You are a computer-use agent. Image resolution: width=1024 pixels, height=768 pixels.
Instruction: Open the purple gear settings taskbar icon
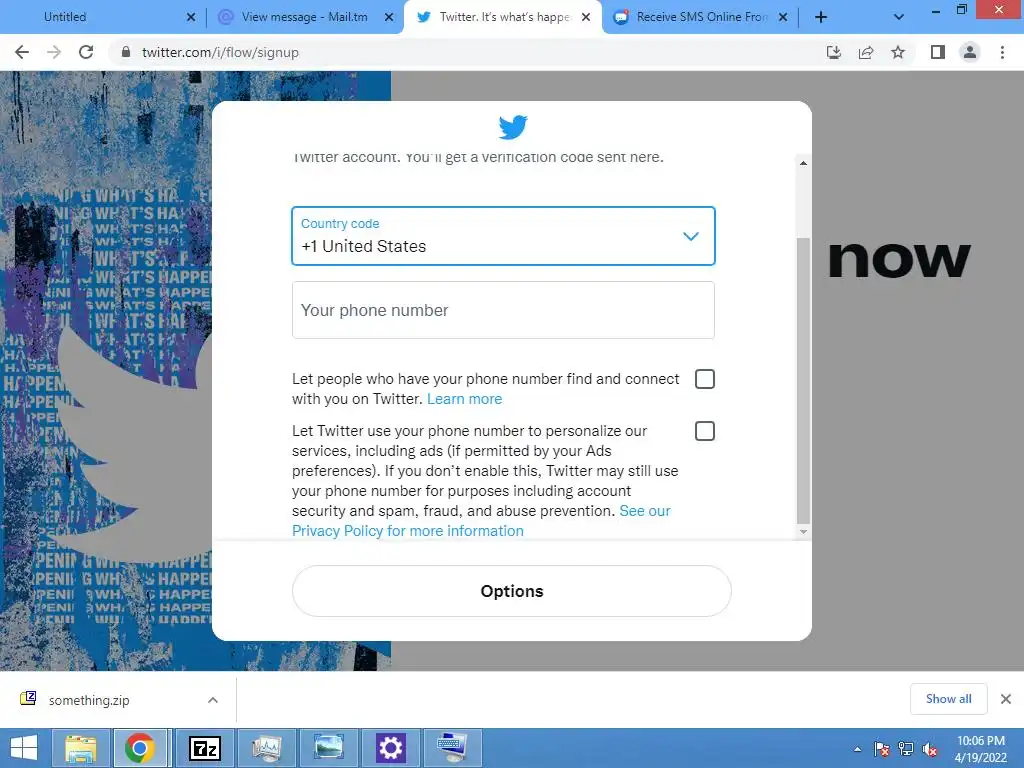(x=391, y=748)
